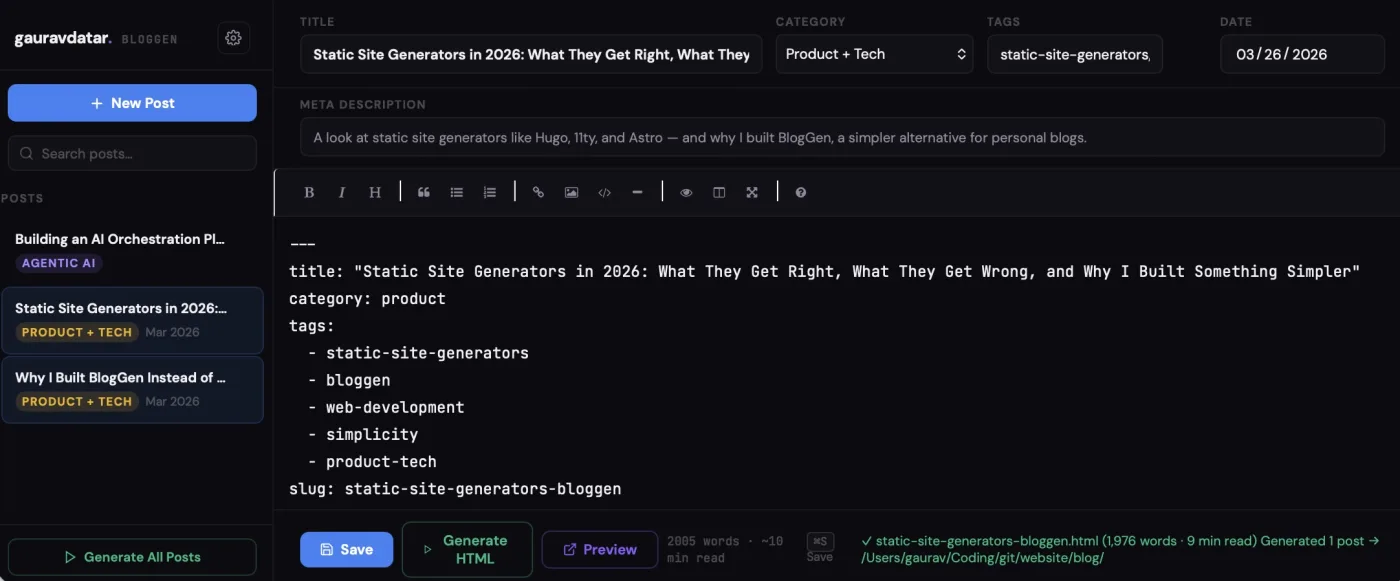Insert an image into the post
The height and width of the screenshot is (581, 1400).
[571, 191]
